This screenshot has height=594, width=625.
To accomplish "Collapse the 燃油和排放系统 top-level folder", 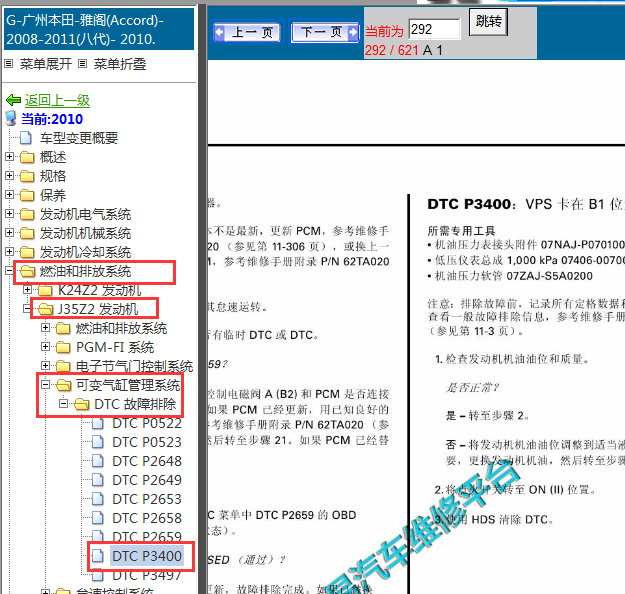I will pos(9,271).
